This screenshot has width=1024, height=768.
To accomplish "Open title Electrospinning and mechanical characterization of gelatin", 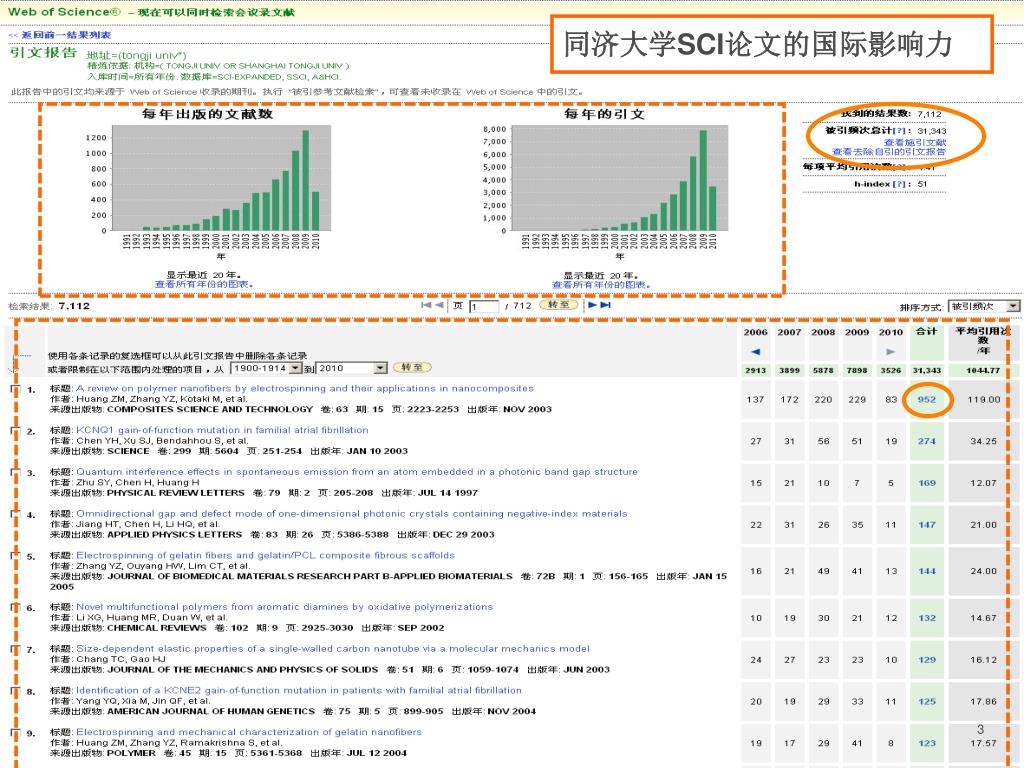I will [x=249, y=733].
